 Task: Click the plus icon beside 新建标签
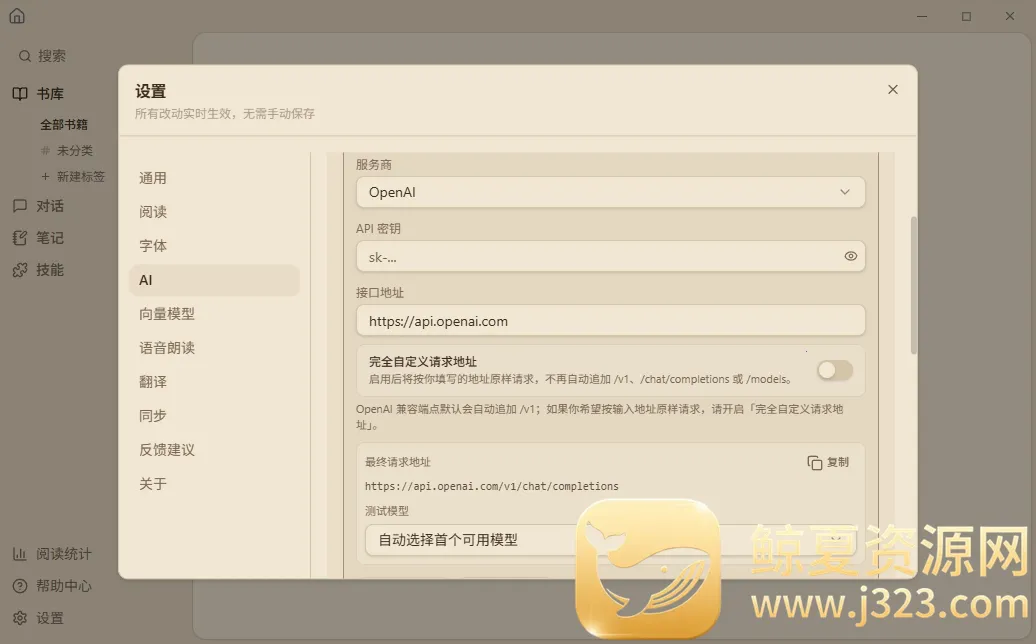(45, 176)
